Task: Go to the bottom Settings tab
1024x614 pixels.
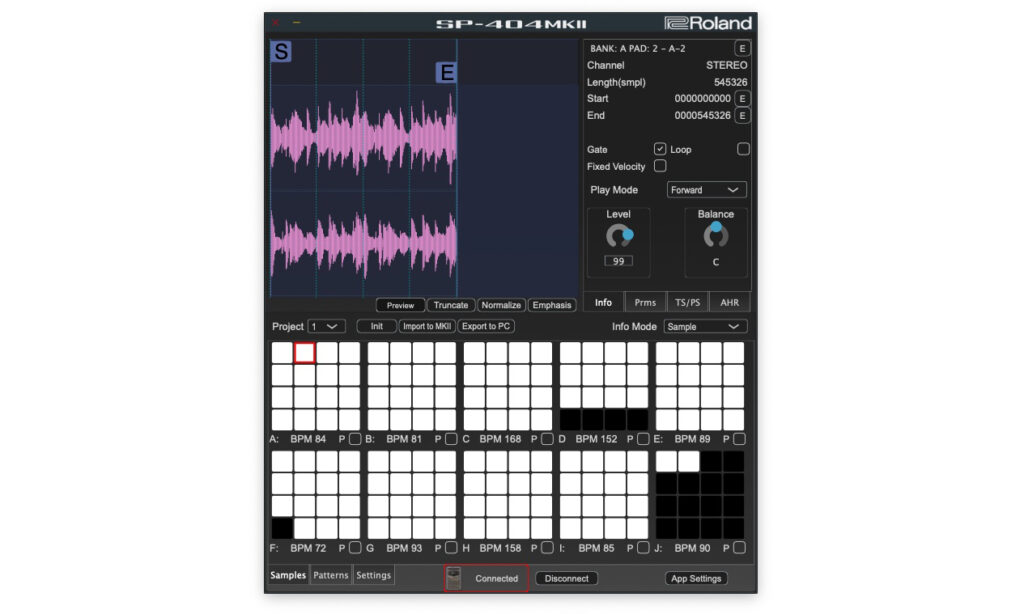Action: pos(374,575)
